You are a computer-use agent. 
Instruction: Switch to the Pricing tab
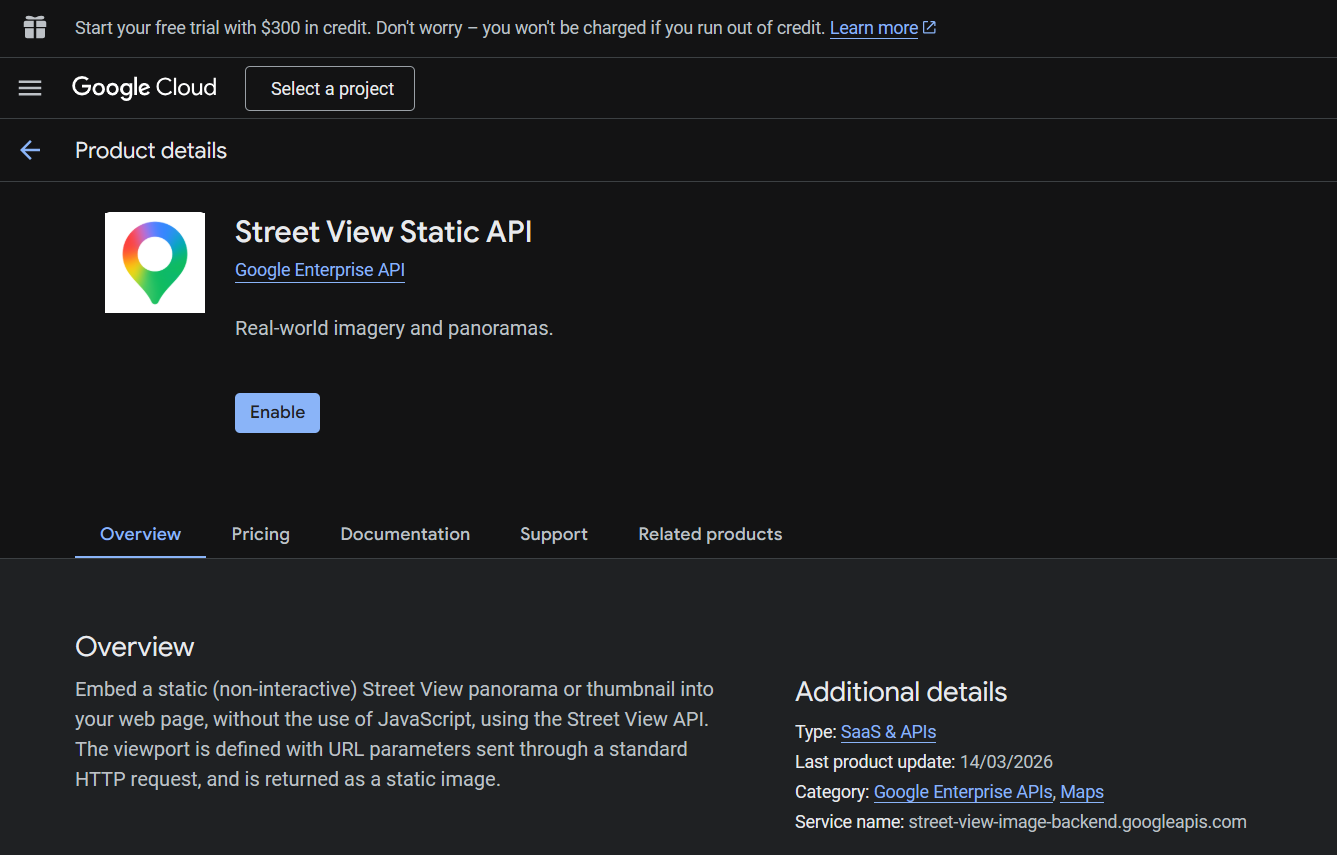click(x=260, y=534)
